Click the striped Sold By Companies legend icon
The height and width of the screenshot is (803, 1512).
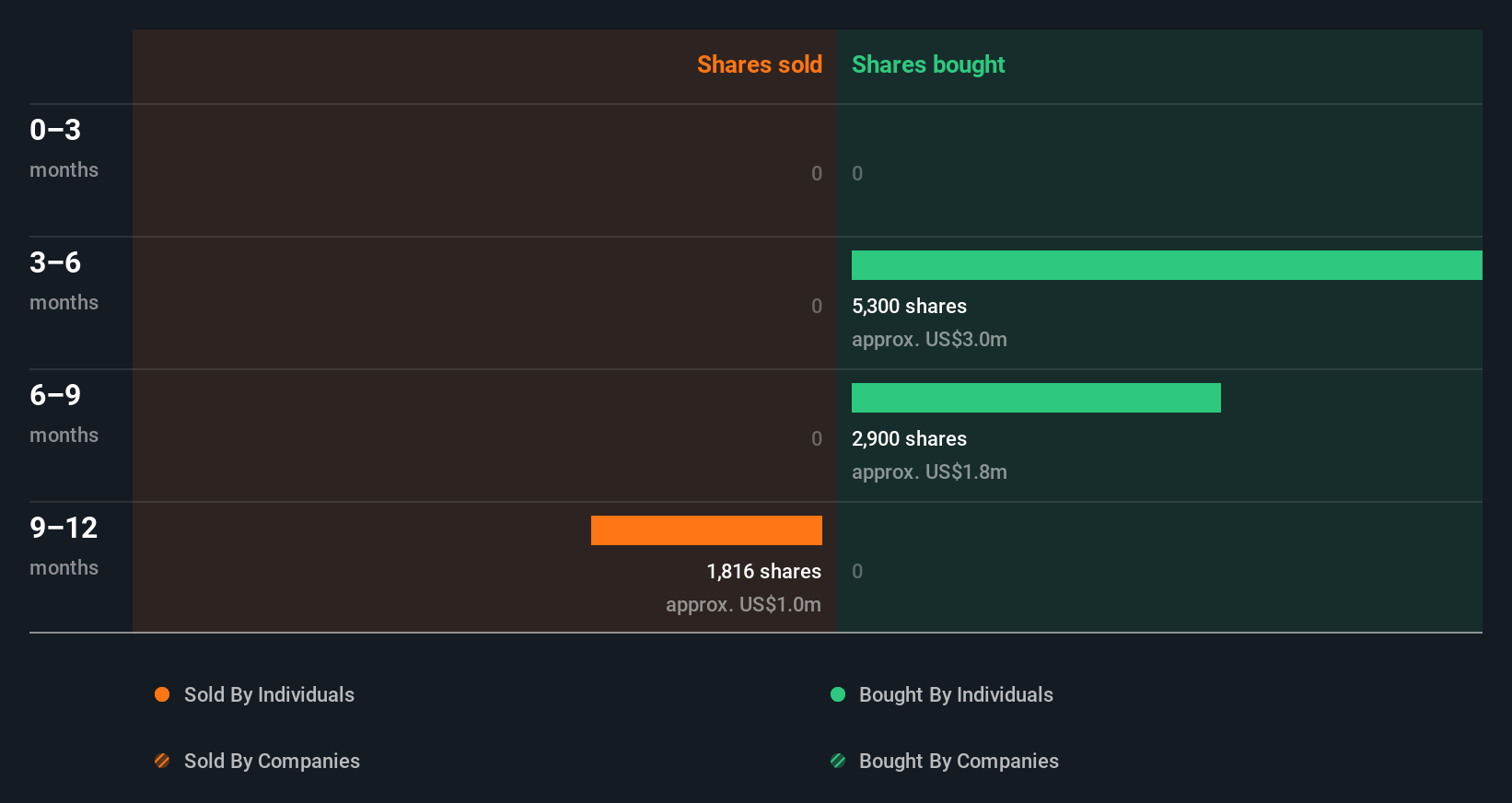tap(162, 761)
